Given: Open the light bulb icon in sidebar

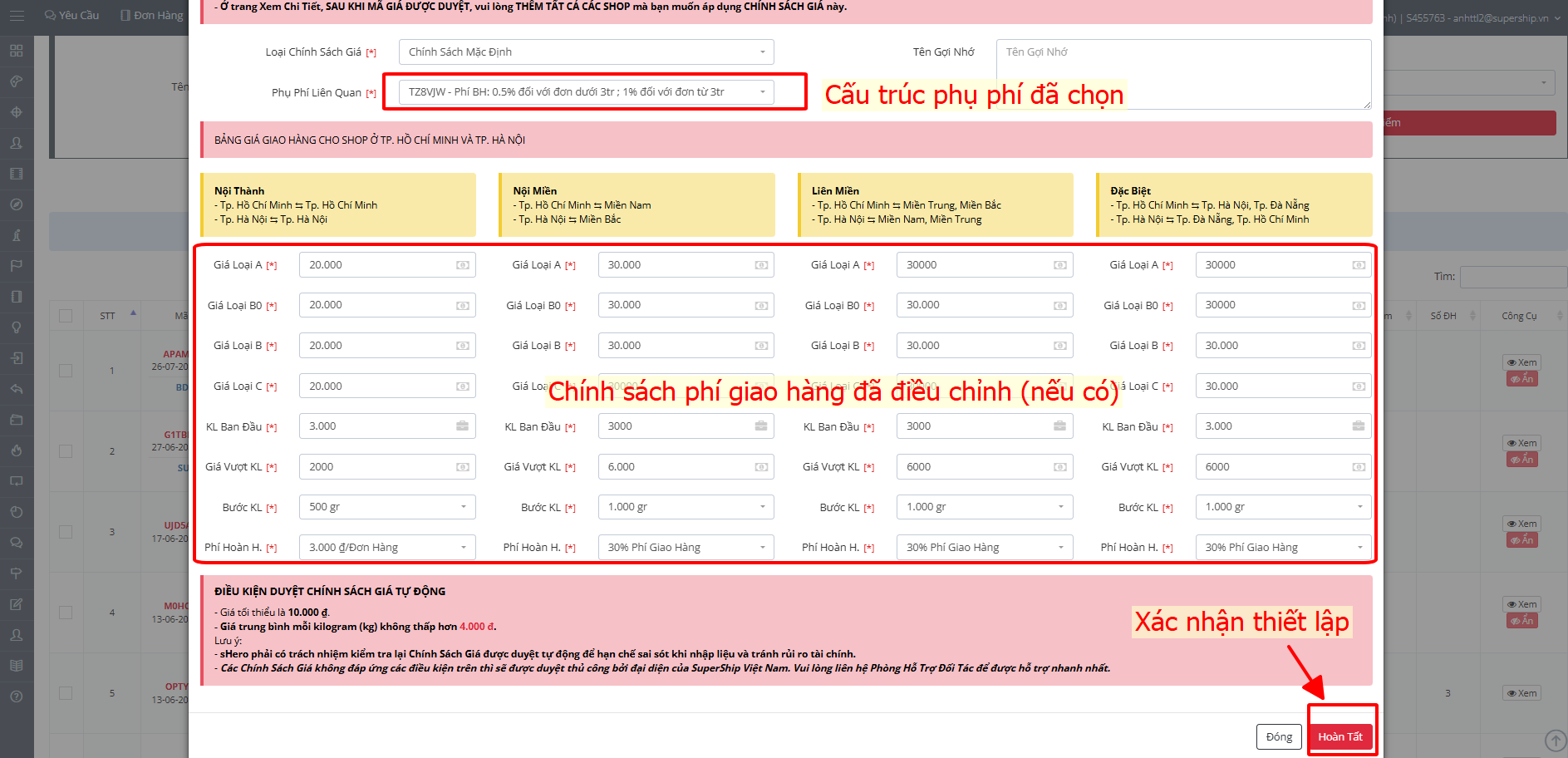Looking at the screenshot, I should coord(17,327).
